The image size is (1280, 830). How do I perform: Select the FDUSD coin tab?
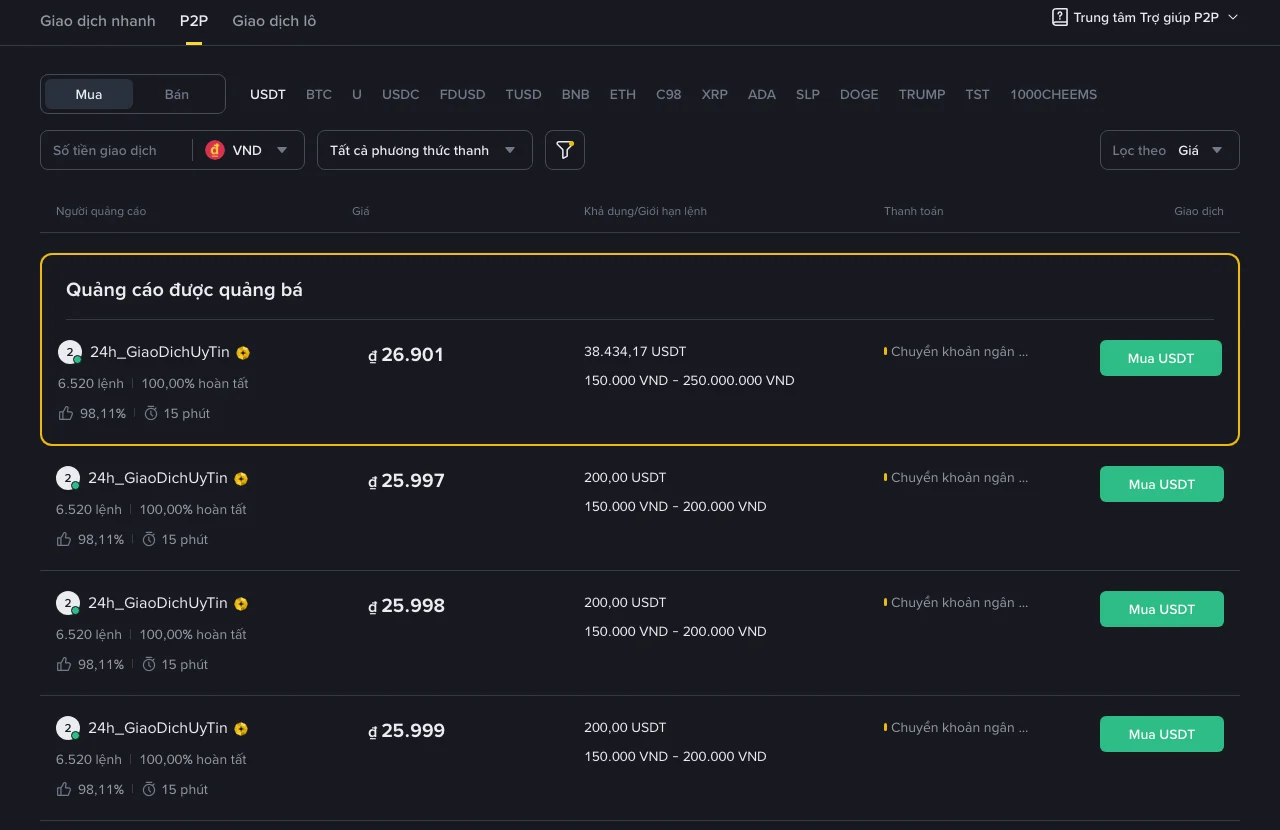click(x=462, y=94)
